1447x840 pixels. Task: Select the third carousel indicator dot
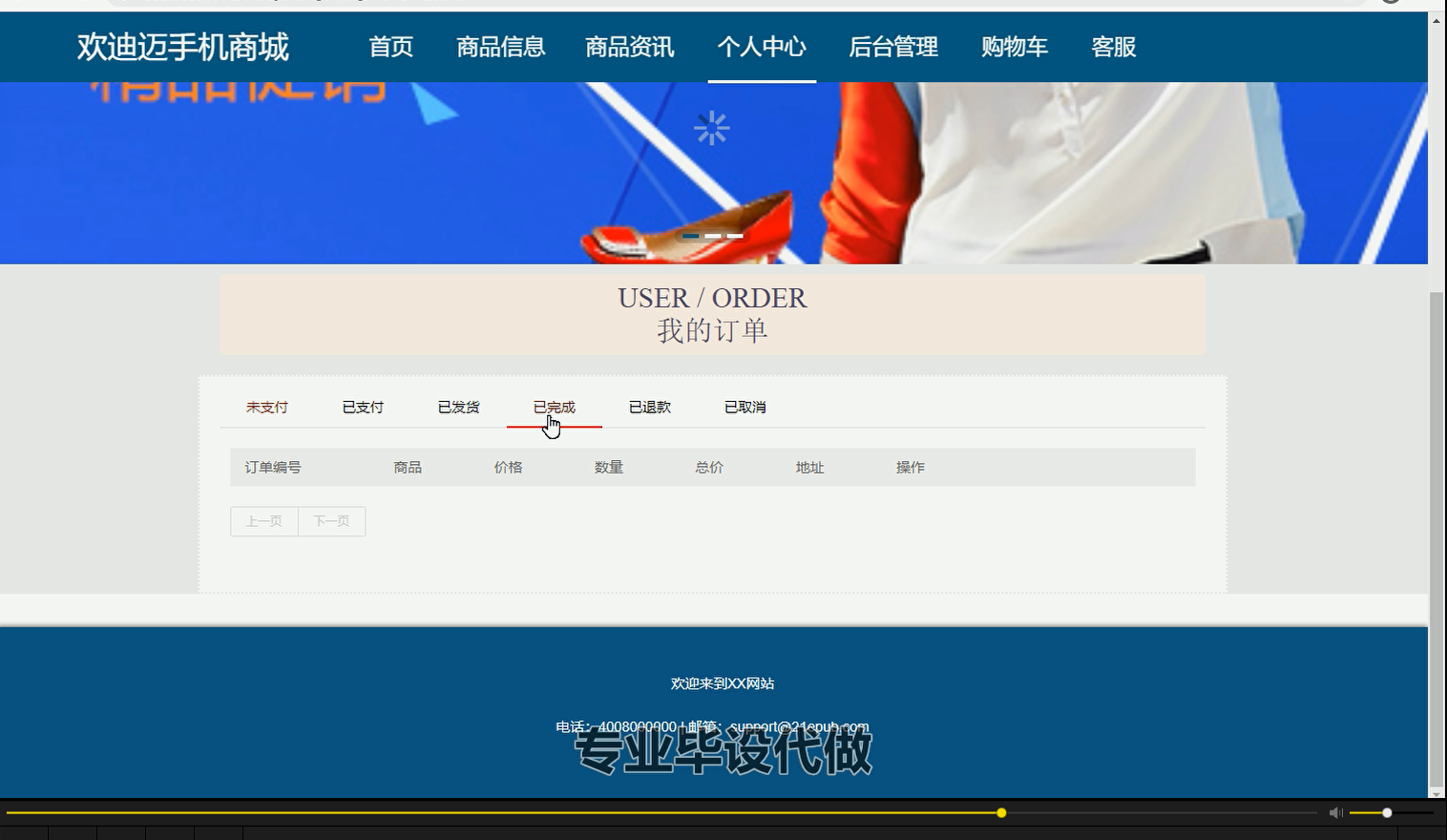coord(735,235)
